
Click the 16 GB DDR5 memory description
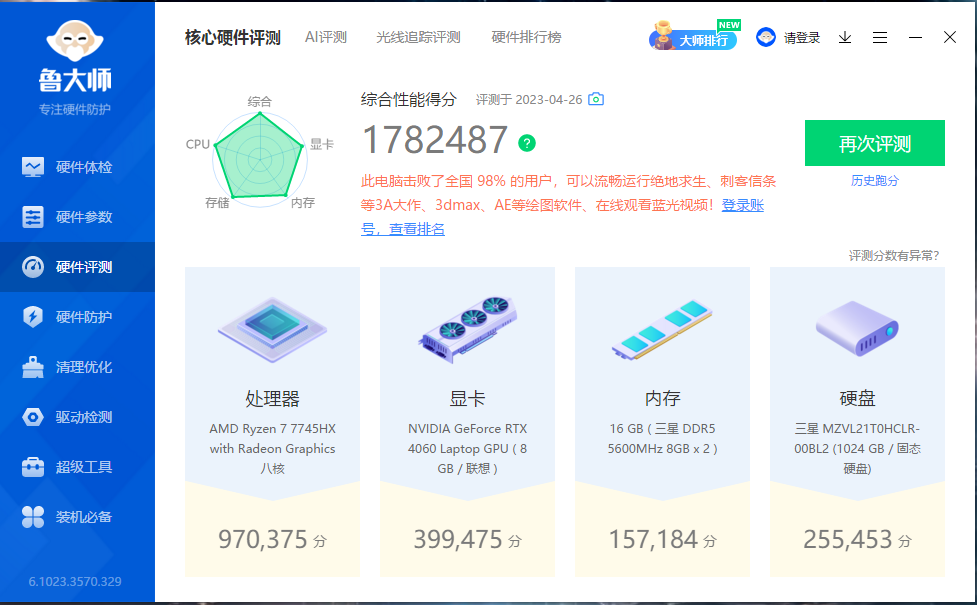coord(662,439)
